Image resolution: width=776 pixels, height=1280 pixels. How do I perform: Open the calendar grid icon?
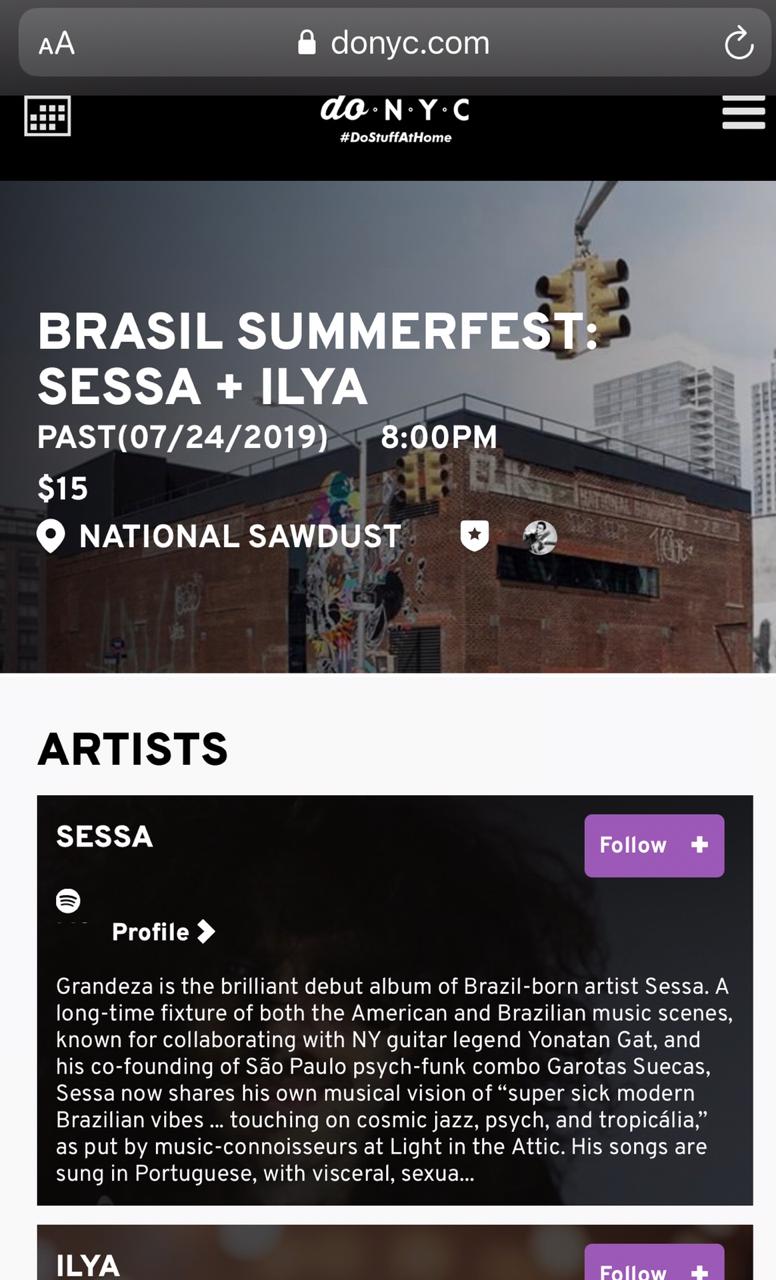[47, 116]
